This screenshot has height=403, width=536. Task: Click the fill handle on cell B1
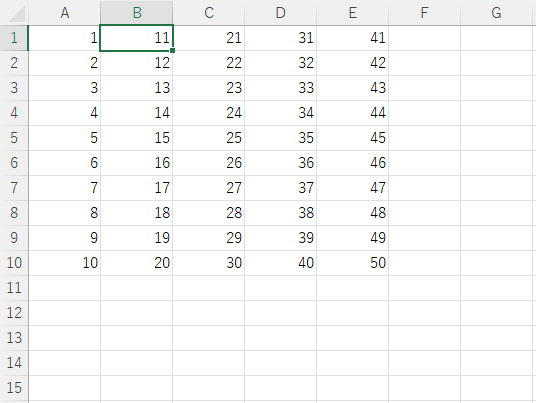[173, 51]
